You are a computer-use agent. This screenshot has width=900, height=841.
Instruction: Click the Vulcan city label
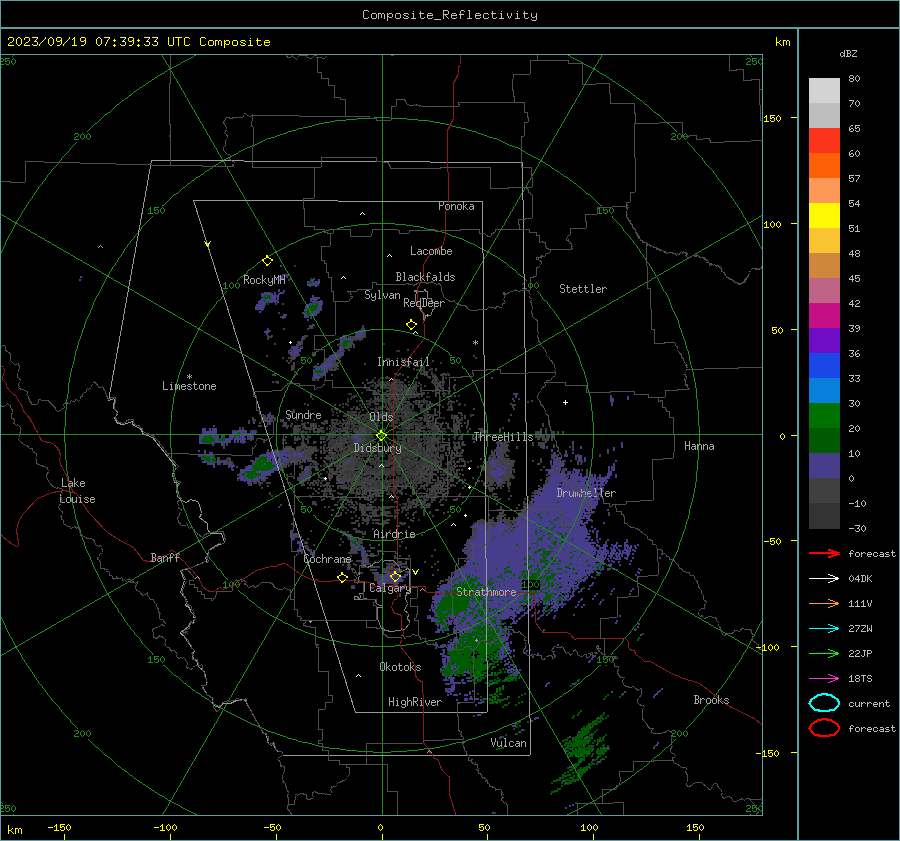coord(508,743)
